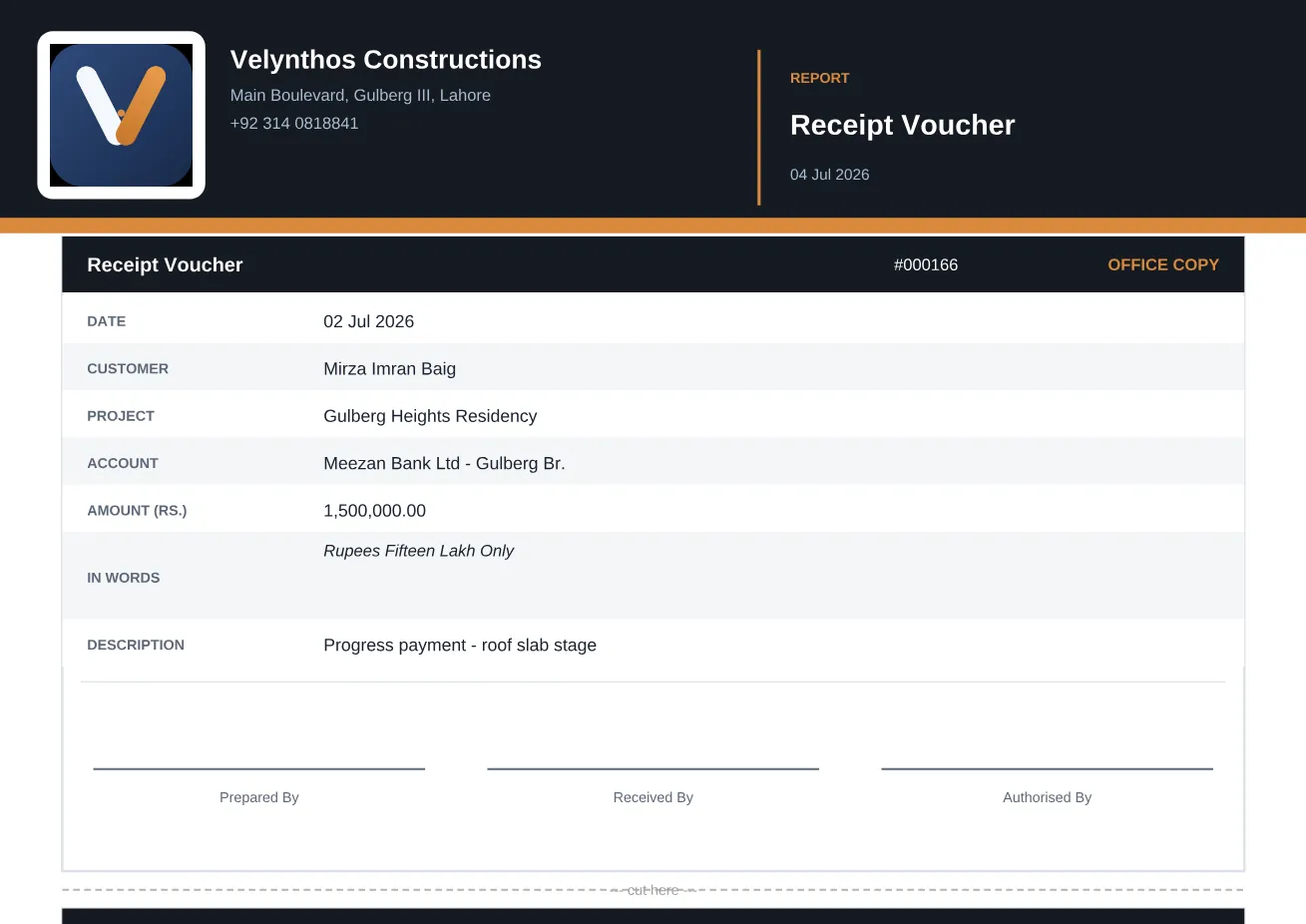Select the voucher number '#000166'
1306x924 pixels.
(x=926, y=264)
